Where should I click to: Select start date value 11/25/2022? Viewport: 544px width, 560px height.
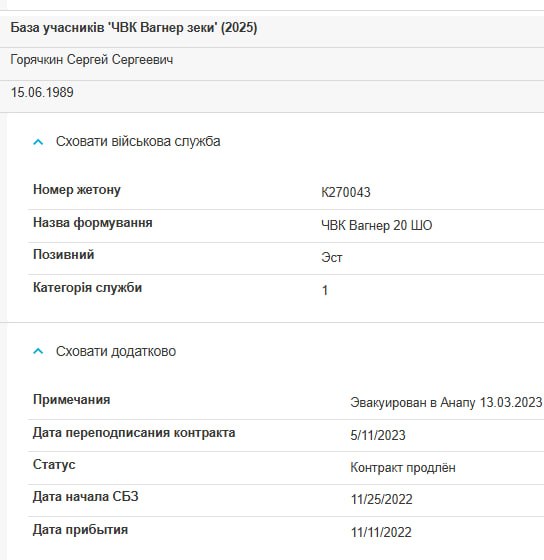(x=381, y=499)
